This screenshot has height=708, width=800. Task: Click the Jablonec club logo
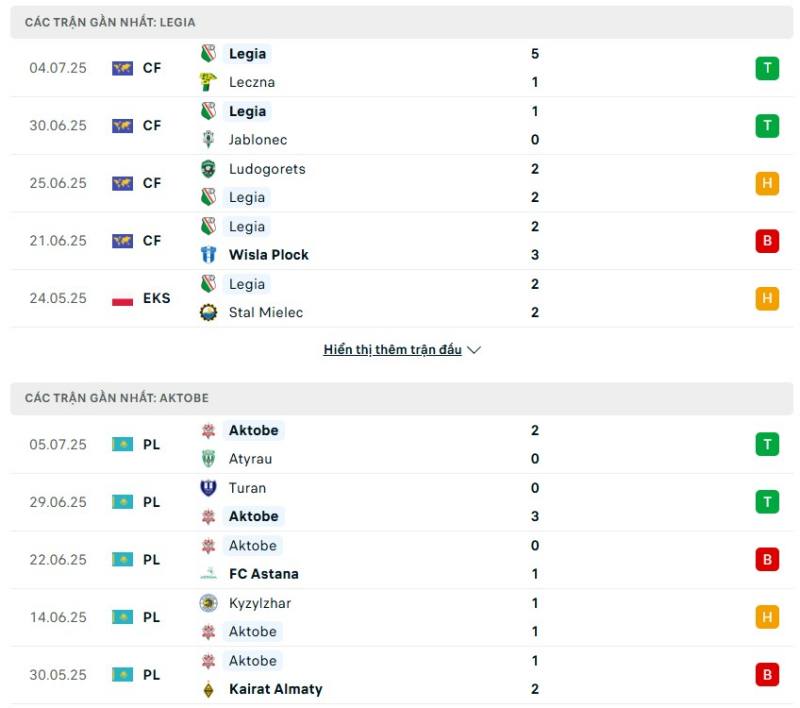point(208,139)
